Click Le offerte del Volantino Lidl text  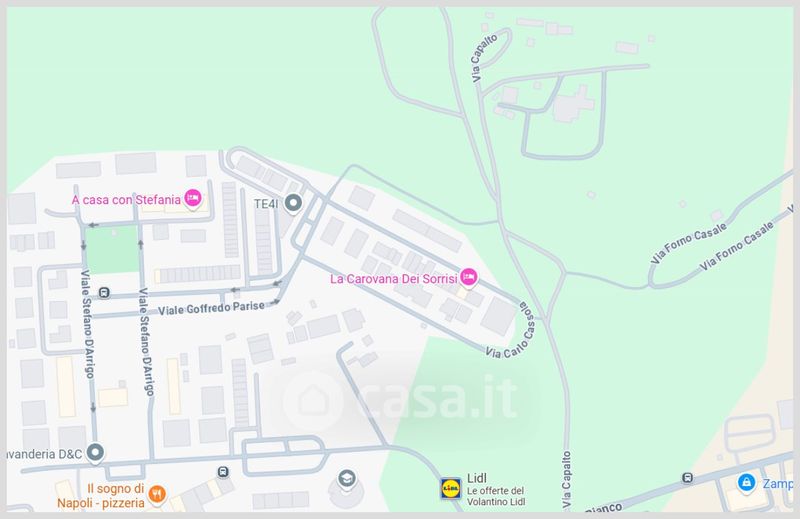click(495, 497)
